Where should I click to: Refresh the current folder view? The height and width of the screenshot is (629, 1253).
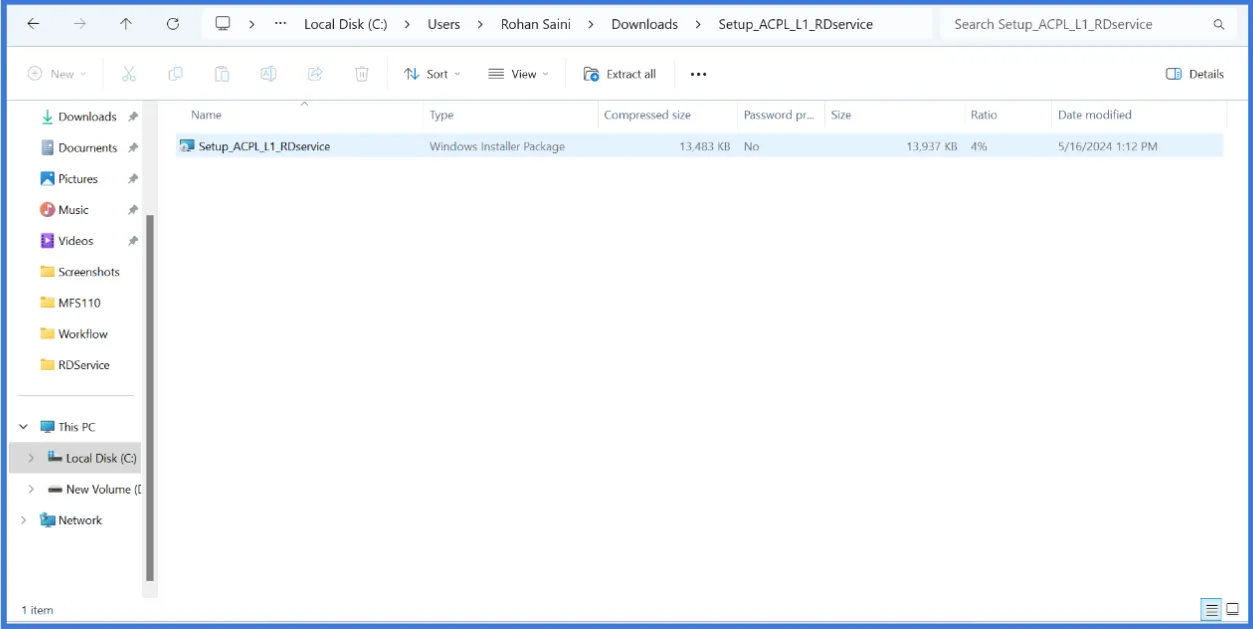(173, 24)
